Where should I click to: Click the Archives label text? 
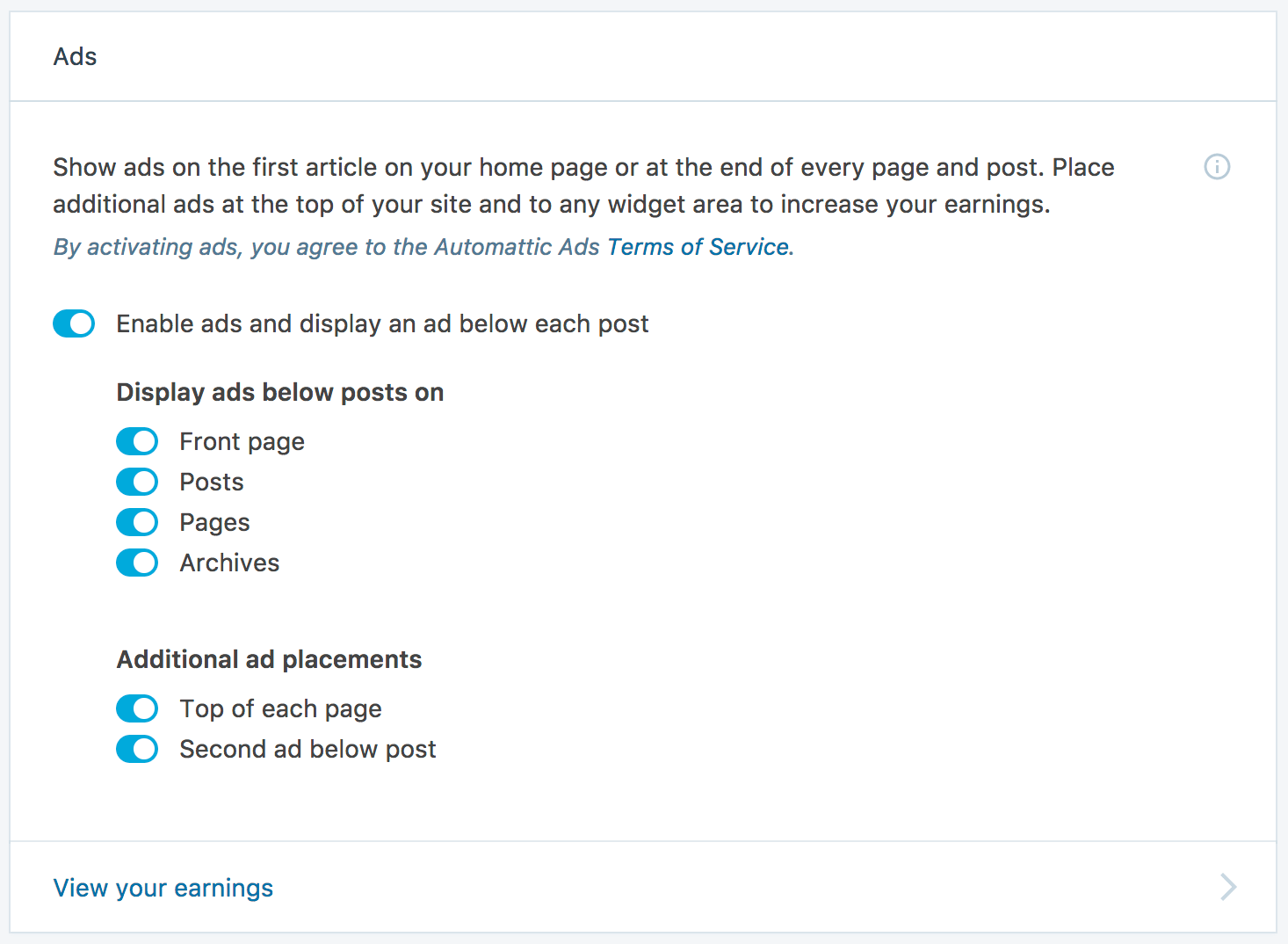tap(228, 563)
